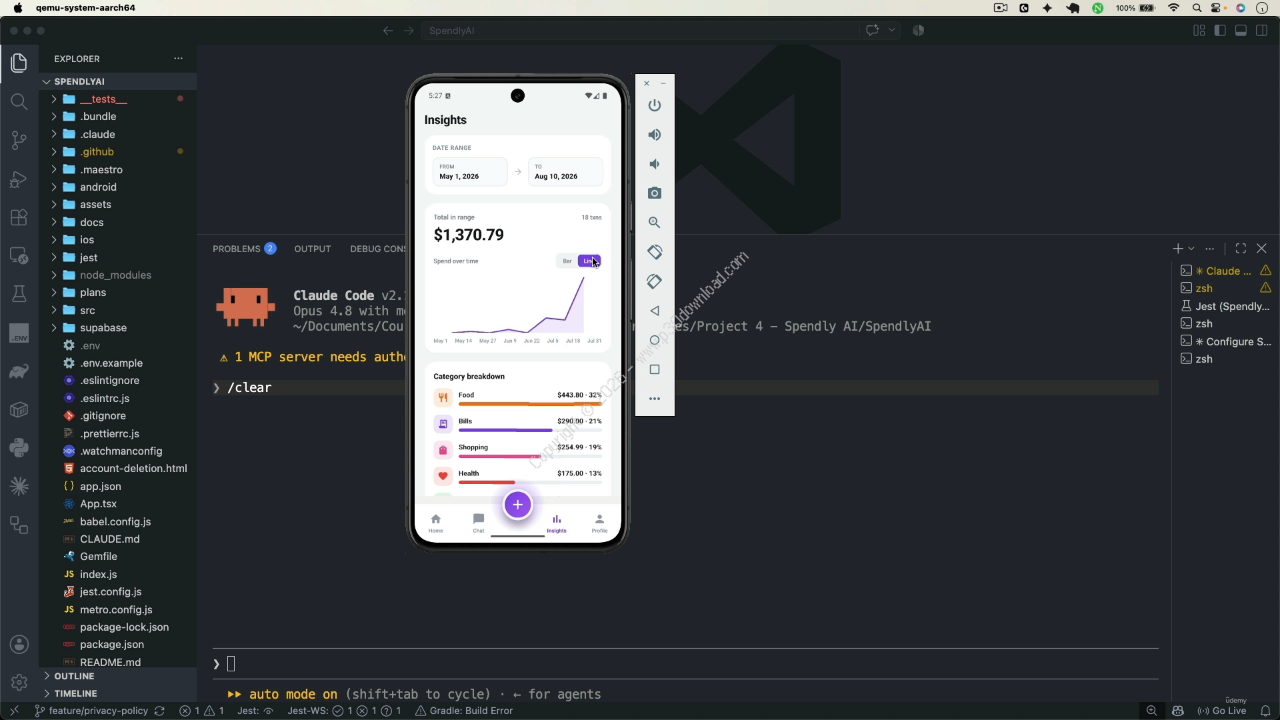Select the Line chart toggle

point(589,261)
